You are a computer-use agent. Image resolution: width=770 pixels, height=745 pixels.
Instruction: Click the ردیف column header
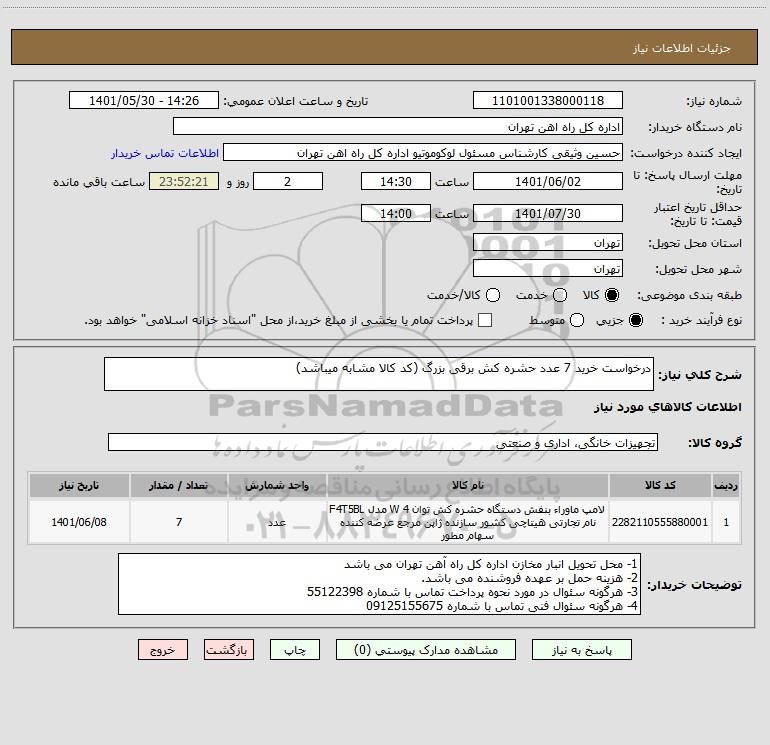pos(726,486)
